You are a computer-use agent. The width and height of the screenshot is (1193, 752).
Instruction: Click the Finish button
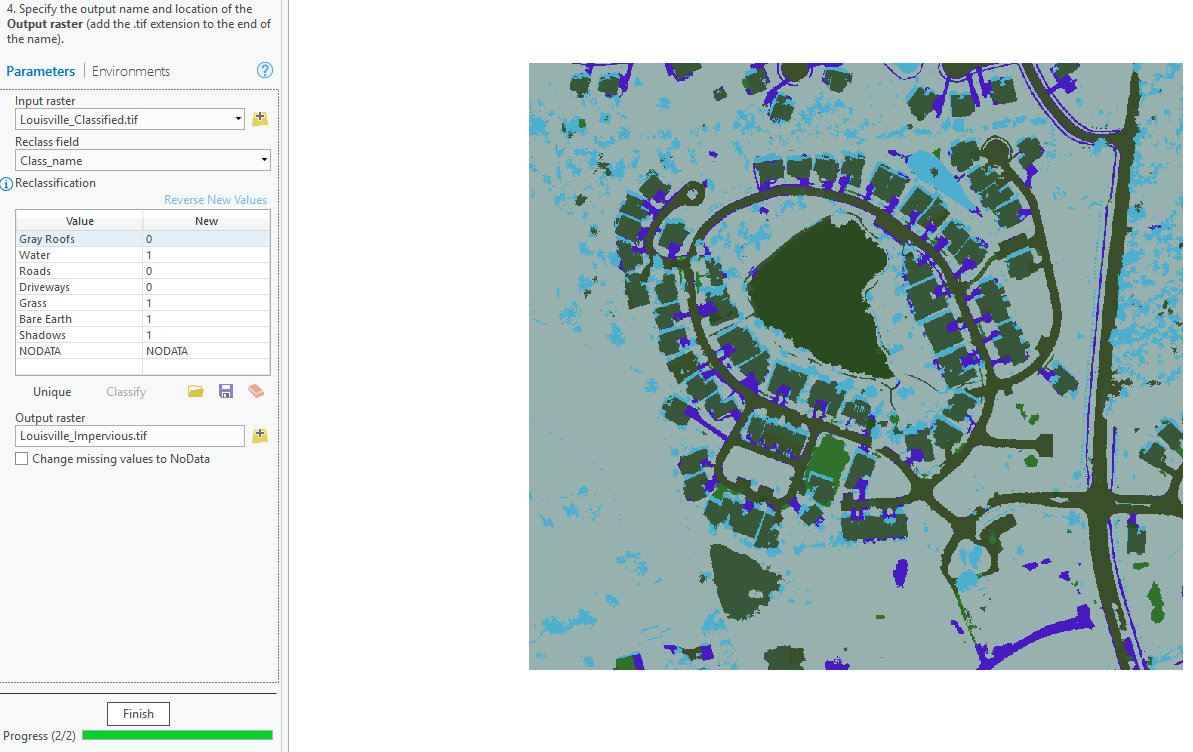click(137, 713)
